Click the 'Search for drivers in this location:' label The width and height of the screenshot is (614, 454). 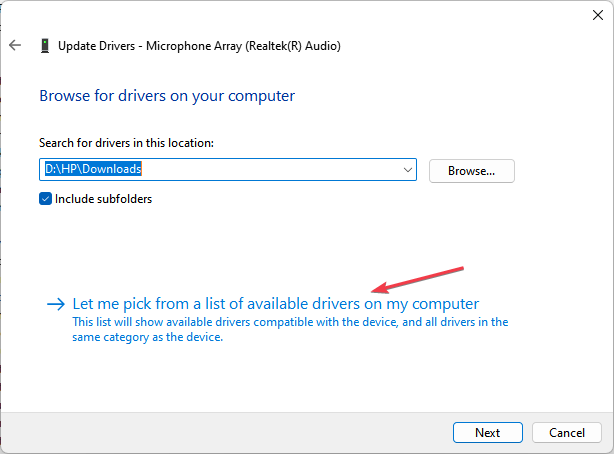click(126, 143)
